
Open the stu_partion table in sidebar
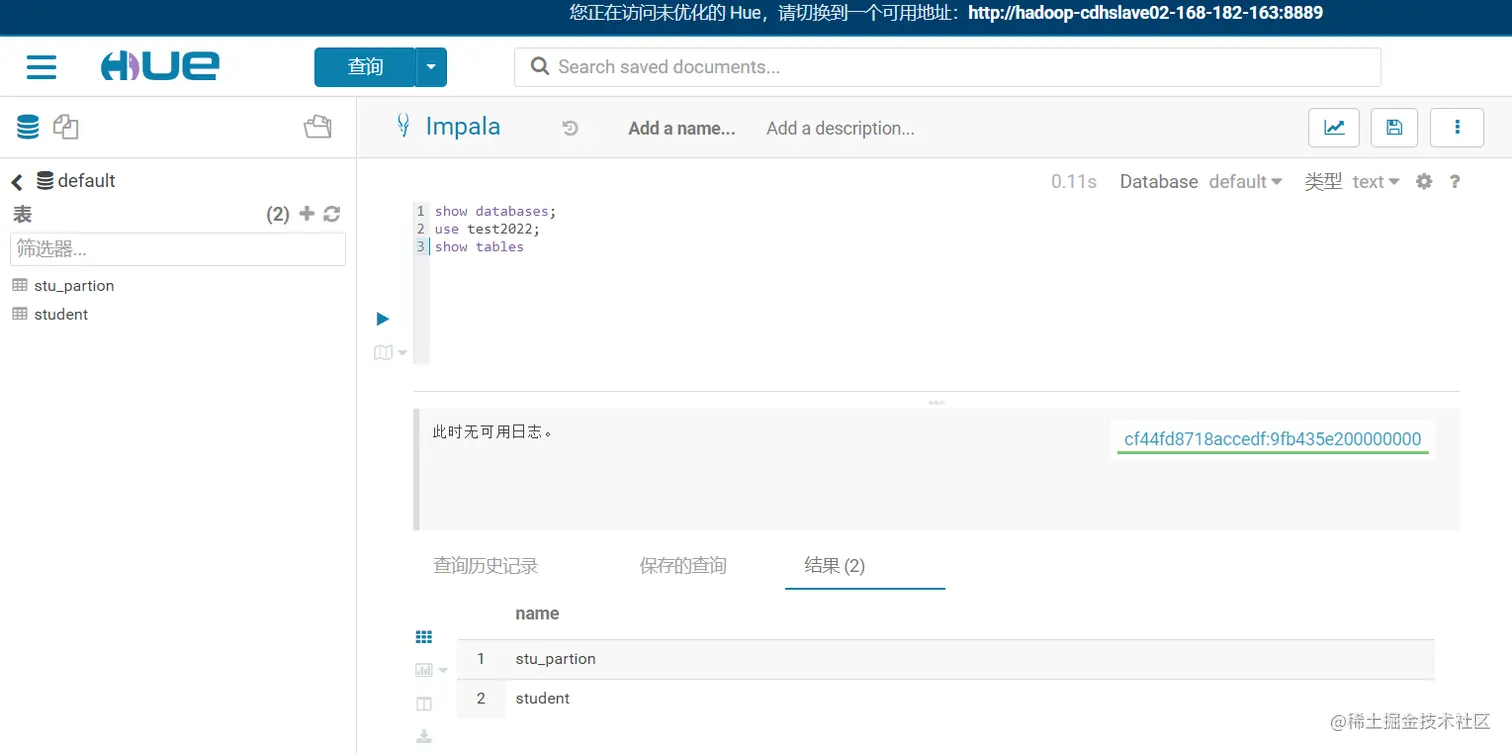click(74, 285)
